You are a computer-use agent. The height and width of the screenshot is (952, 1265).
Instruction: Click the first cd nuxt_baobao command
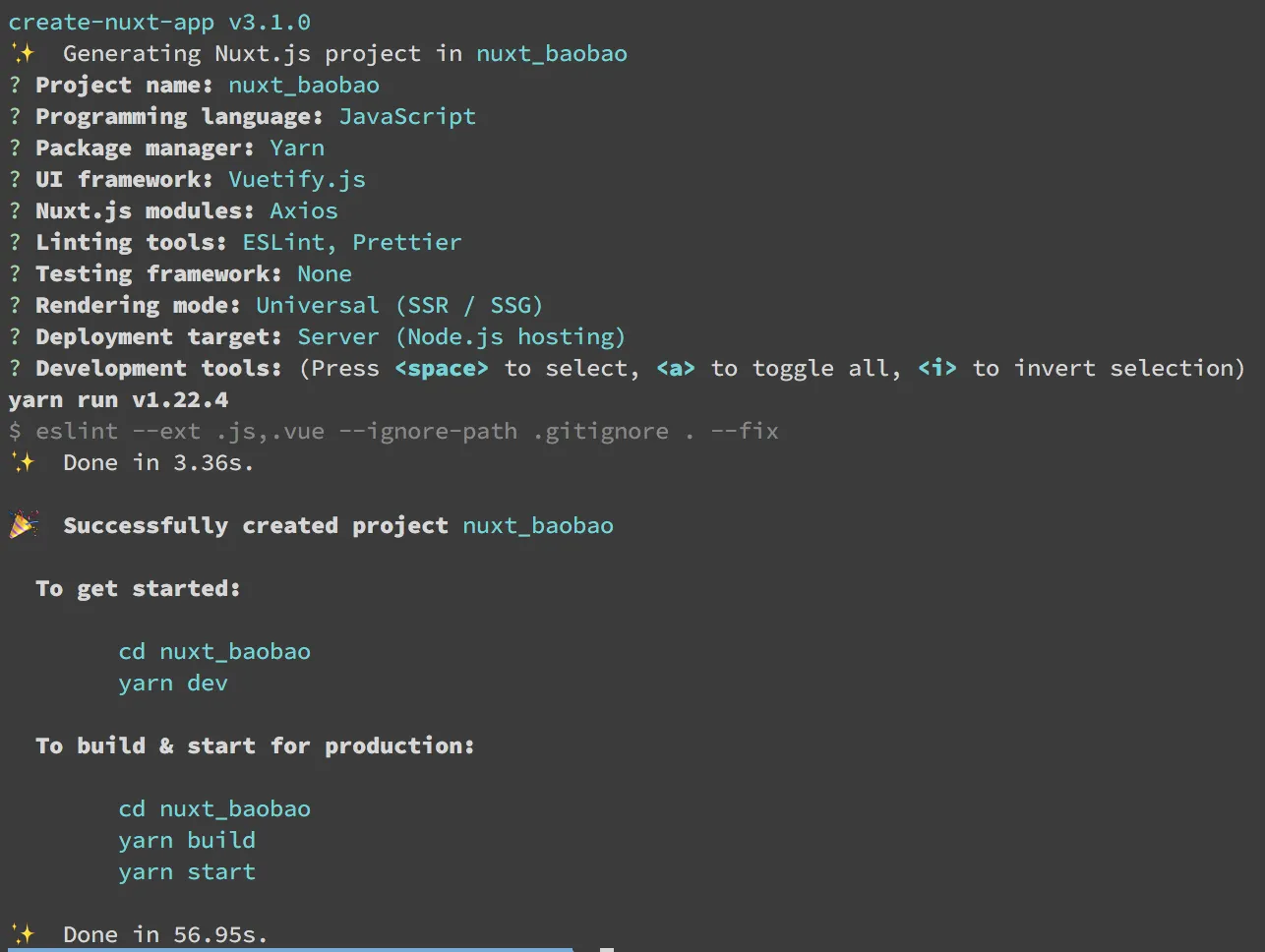point(214,651)
